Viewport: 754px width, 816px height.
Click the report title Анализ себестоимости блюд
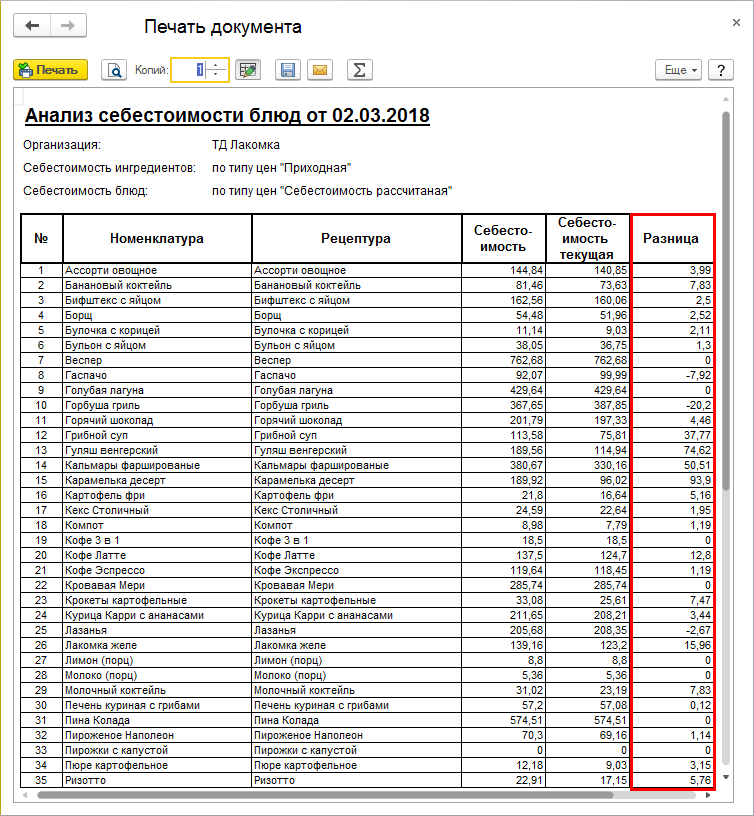tap(227, 116)
